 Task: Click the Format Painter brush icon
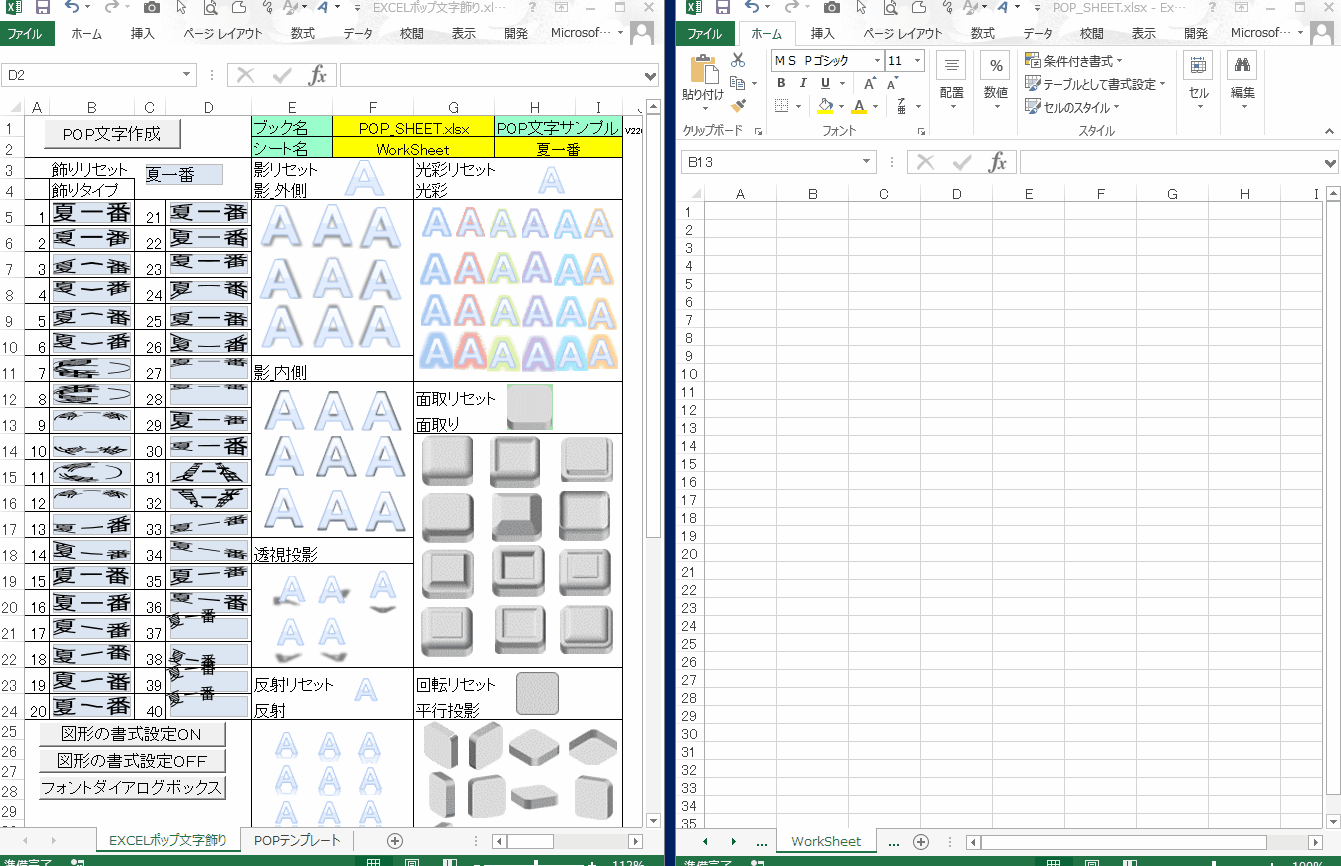(x=738, y=105)
